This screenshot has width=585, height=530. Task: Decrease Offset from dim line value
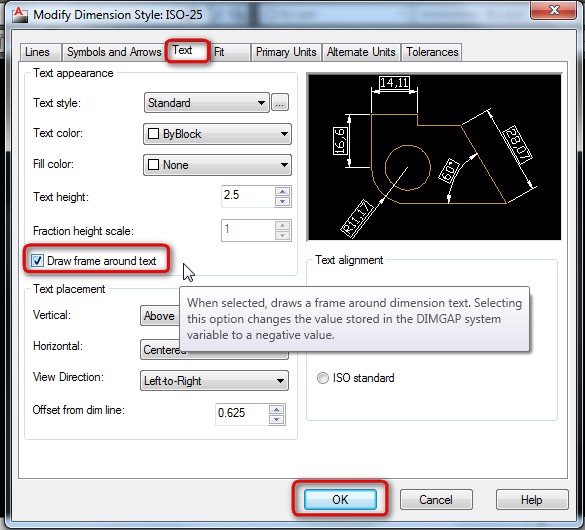pos(276,420)
